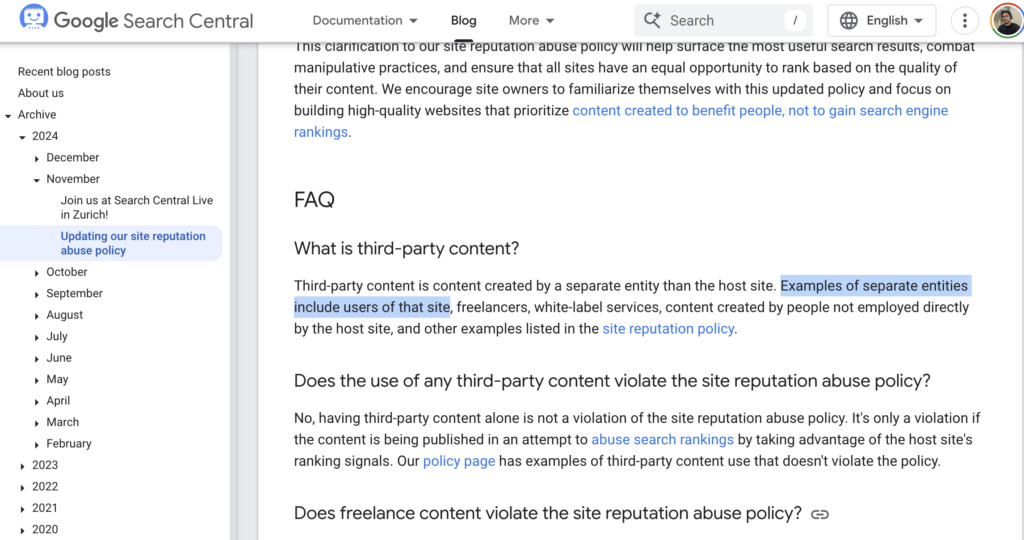The height and width of the screenshot is (540, 1024).
Task: Follow the abuse search rankings link
Action: pos(662,439)
